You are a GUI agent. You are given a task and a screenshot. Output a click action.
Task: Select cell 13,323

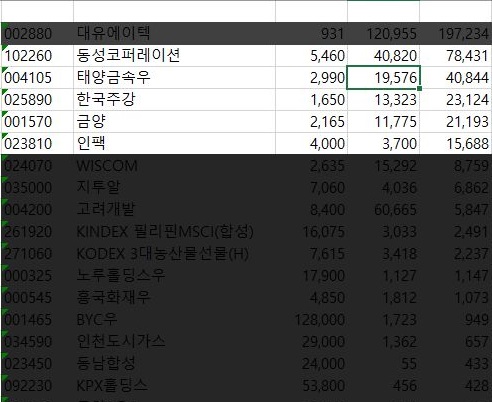coord(383,100)
